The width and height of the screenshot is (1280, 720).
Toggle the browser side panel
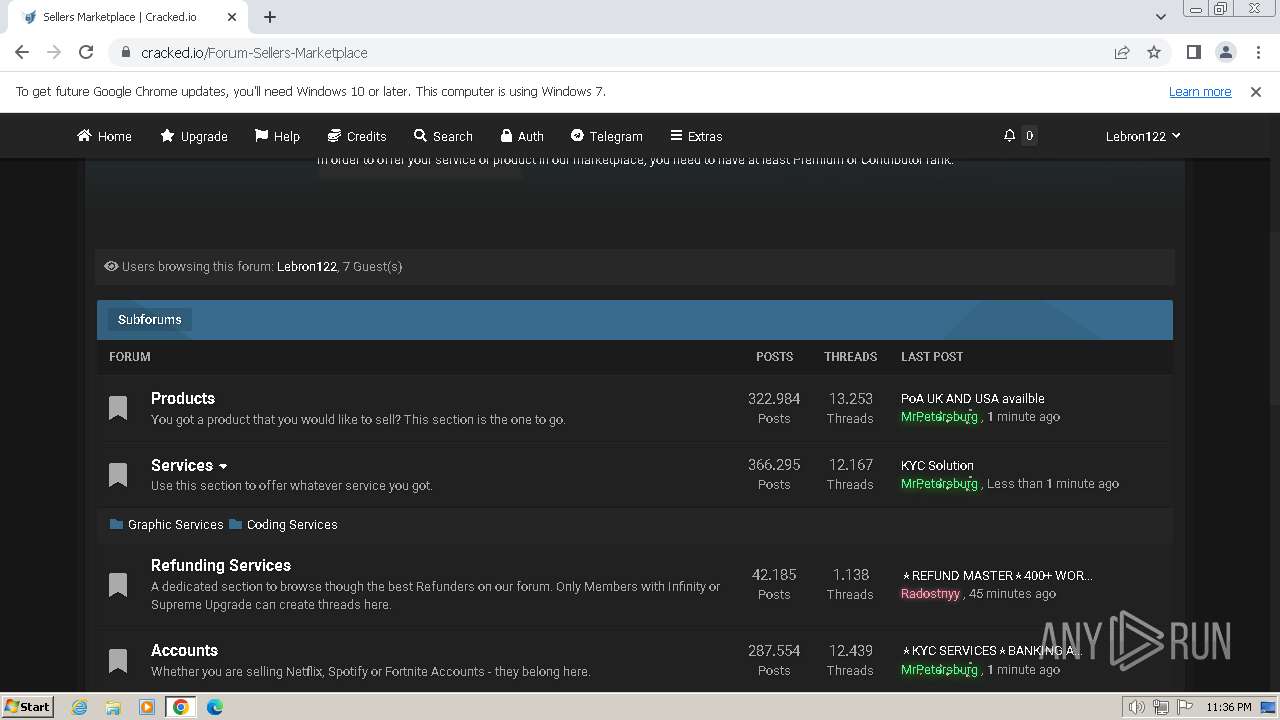(x=1193, y=52)
